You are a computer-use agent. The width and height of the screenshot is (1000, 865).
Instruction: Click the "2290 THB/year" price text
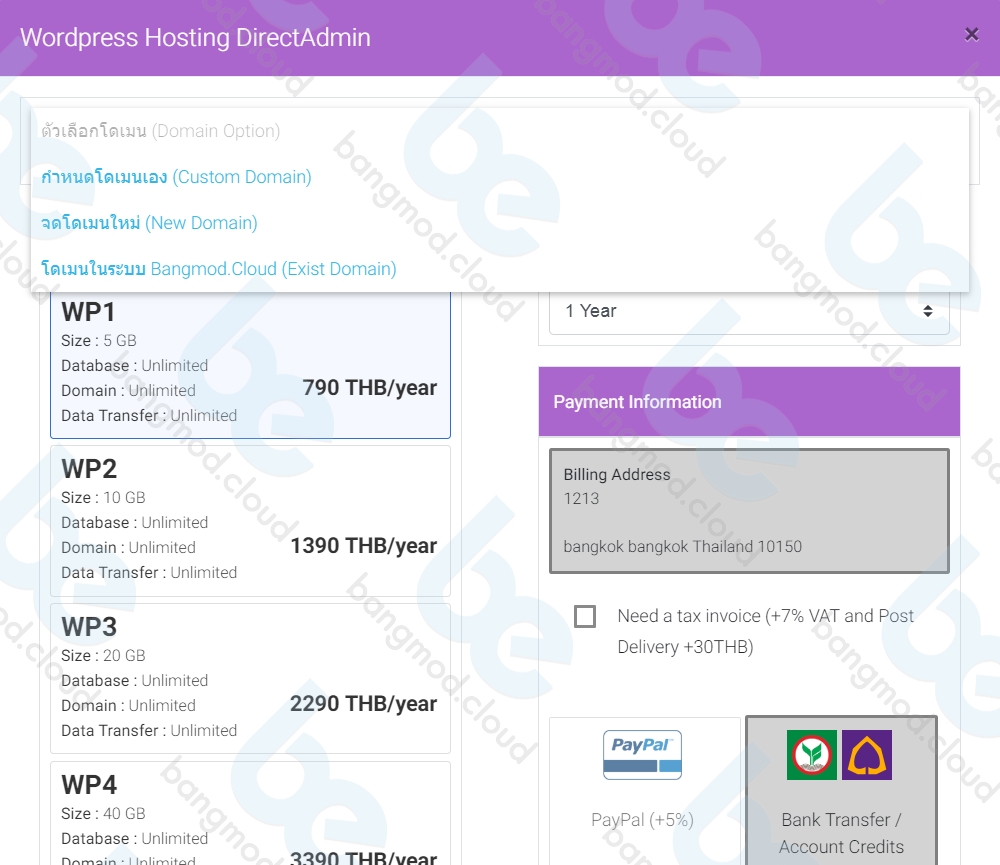coord(364,704)
